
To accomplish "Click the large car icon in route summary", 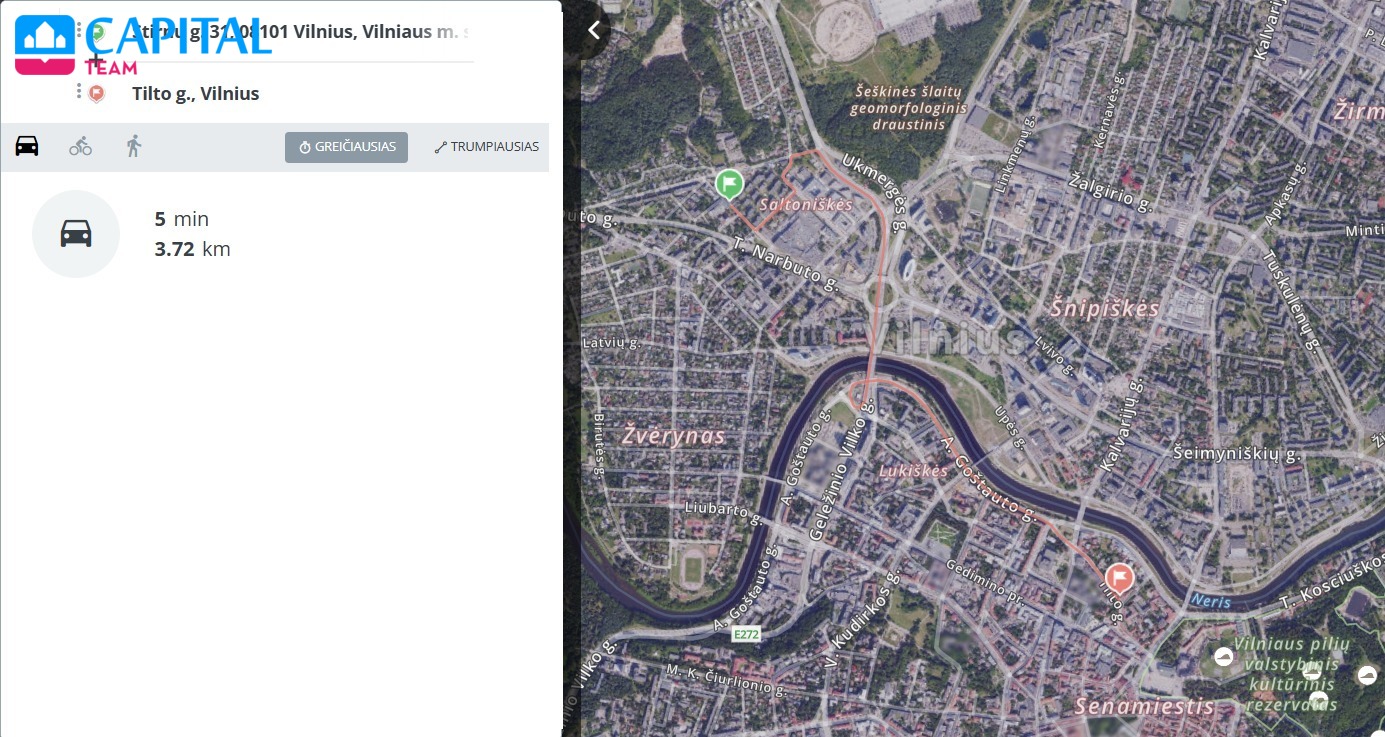I will 76,234.
